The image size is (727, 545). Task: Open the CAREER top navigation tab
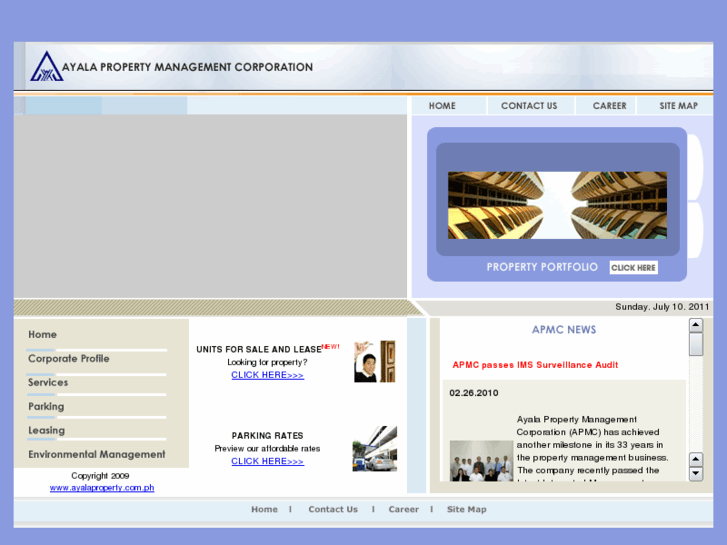click(609, 106)
